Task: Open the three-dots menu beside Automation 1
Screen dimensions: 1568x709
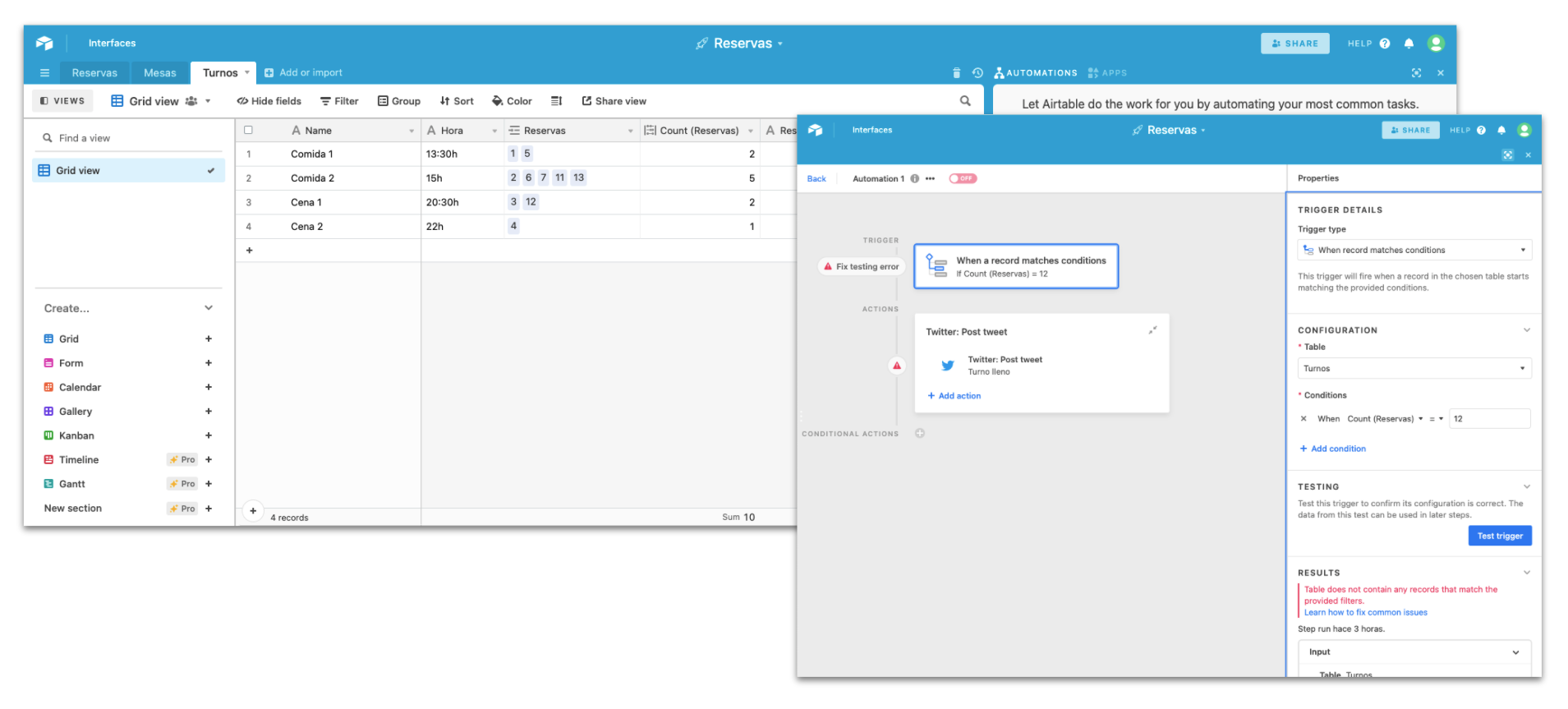Action: tap(930, 179)
